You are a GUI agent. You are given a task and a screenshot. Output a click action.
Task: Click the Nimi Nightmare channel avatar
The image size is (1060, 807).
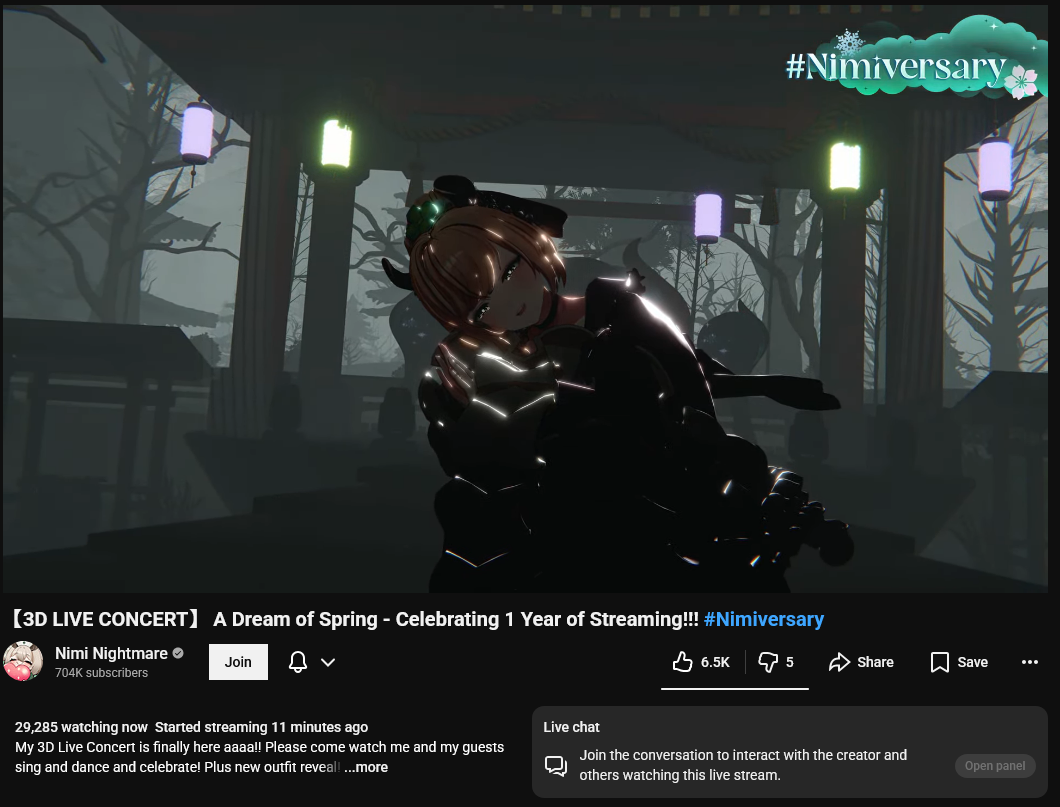click(23, 661)
